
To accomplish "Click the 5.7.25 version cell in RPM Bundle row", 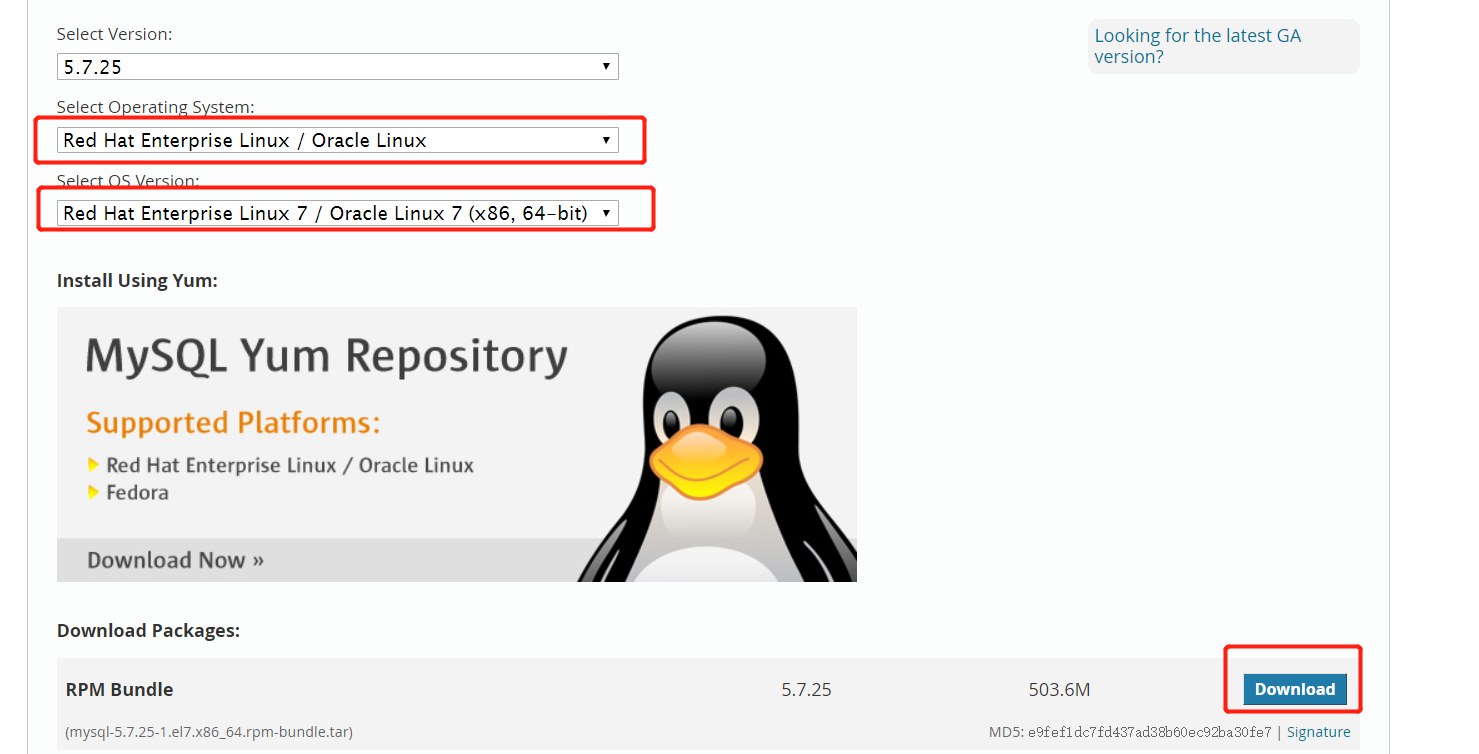I will (806, 689).
